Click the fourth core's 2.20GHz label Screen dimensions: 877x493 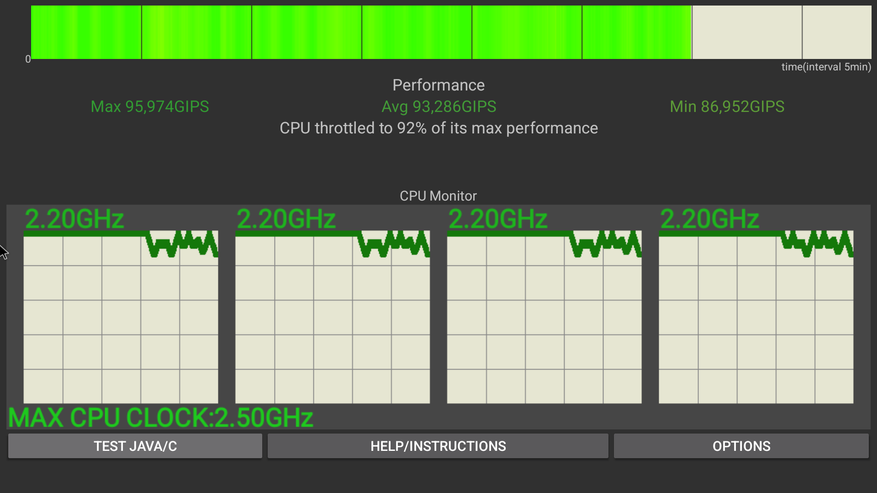point(710,219)
